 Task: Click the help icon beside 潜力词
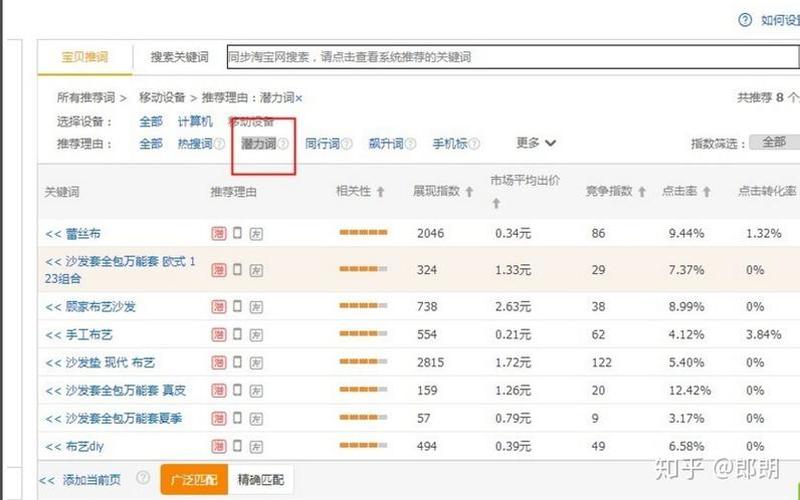point(283,144)
